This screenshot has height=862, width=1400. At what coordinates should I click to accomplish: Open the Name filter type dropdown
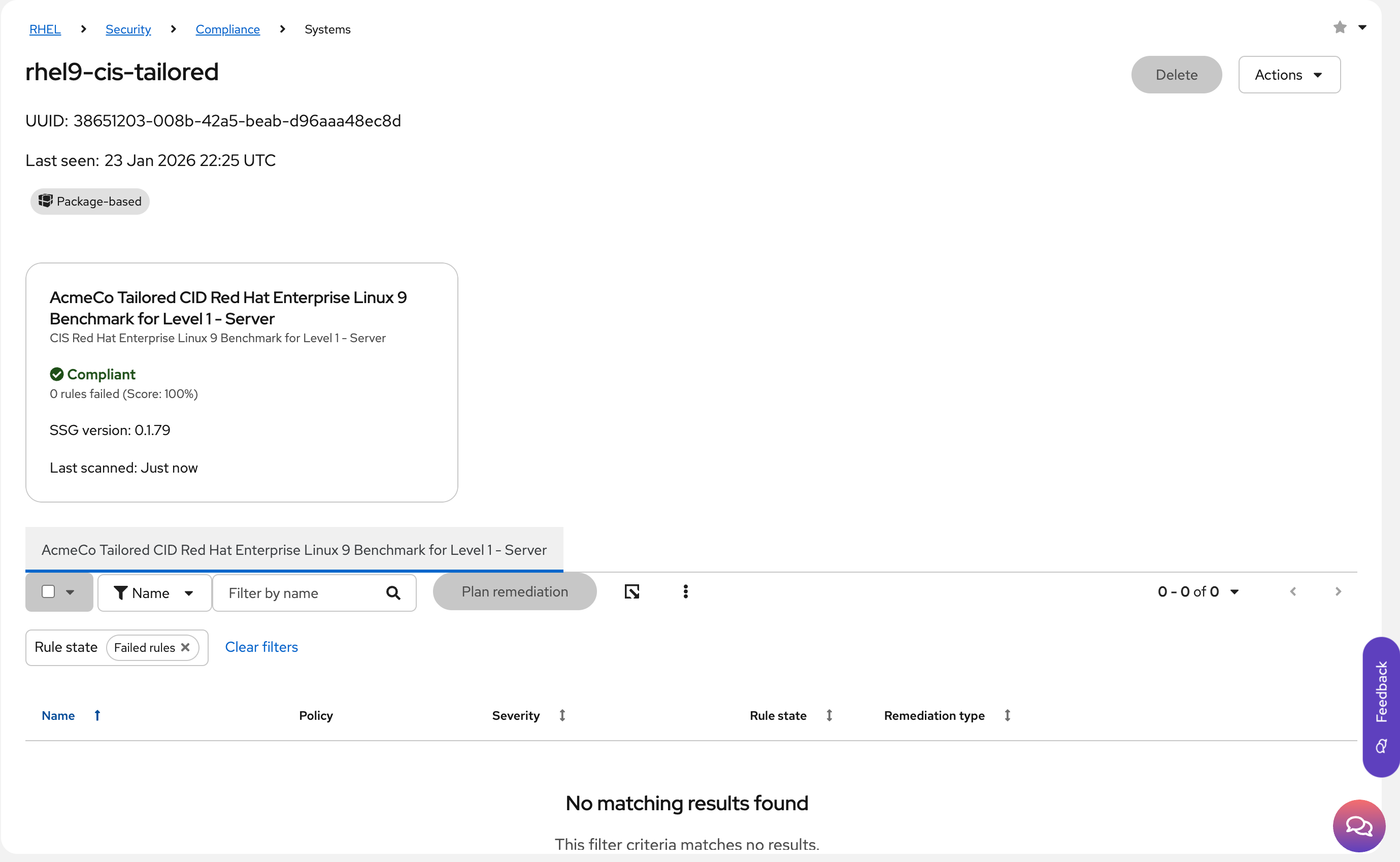(x=154, y=593)
